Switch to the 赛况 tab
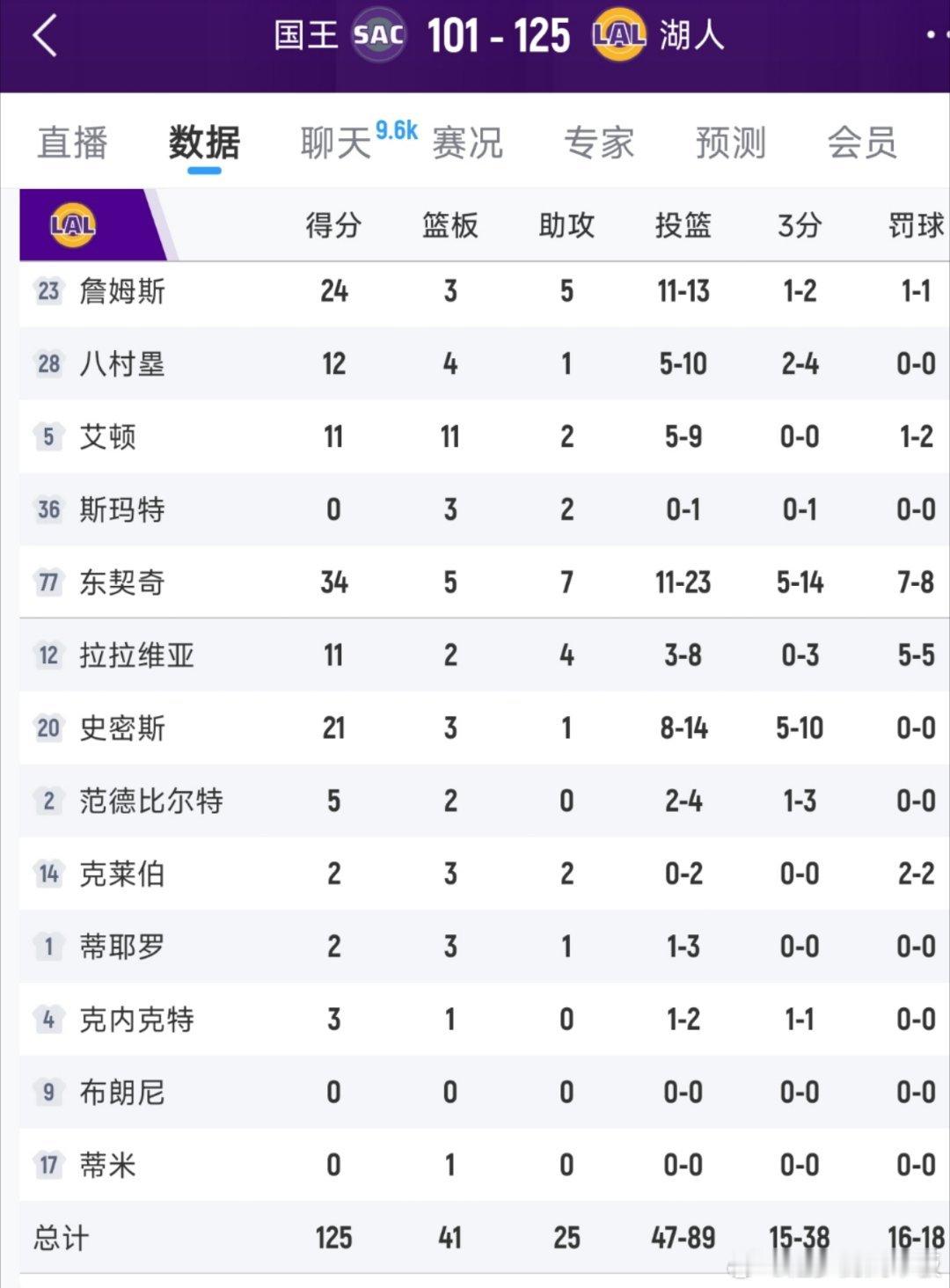 (467, 143)
